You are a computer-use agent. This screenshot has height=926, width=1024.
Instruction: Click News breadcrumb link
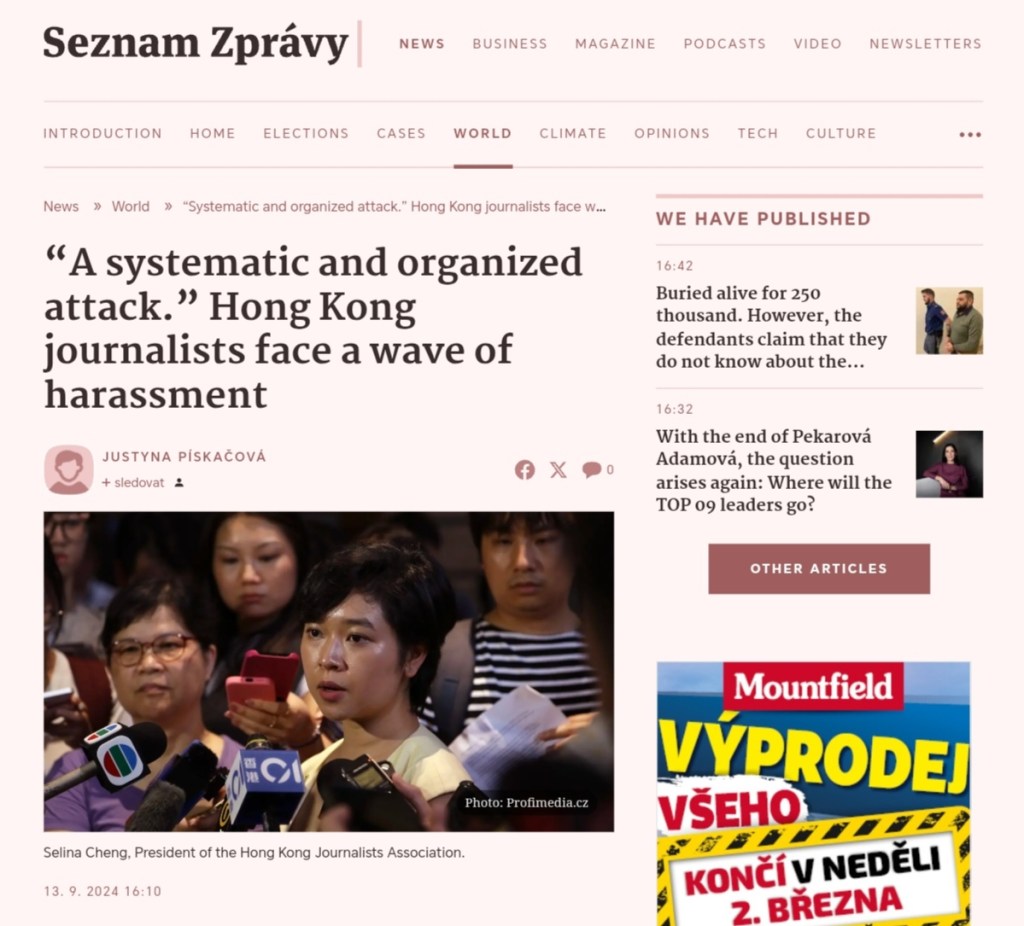pyautogui.click(x=61, y=206)
